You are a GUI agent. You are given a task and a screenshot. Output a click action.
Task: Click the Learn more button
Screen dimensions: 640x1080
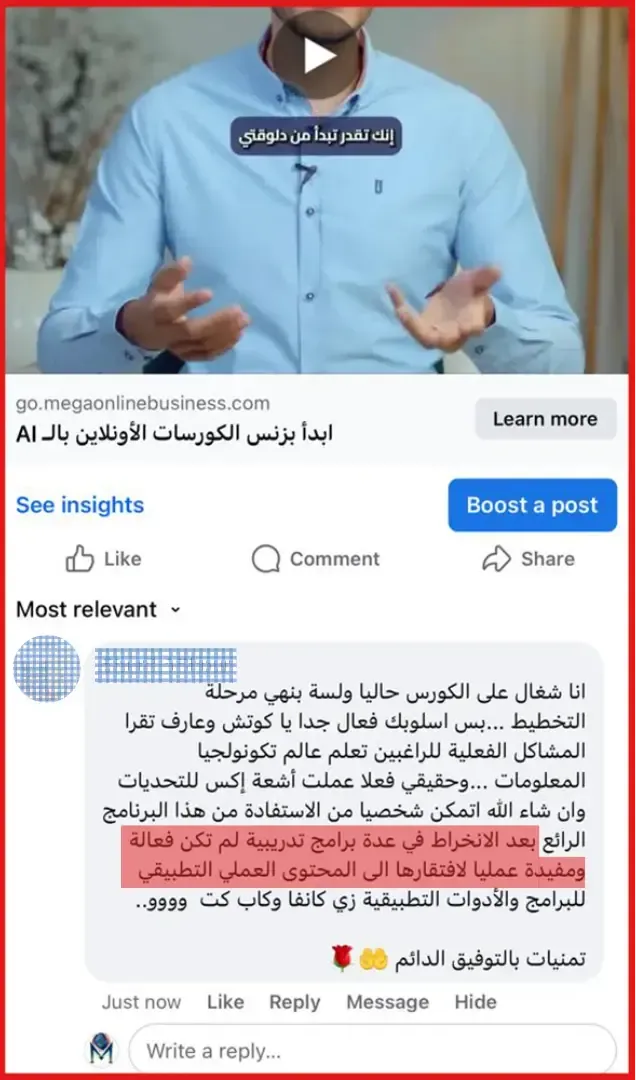[x=546, y=419]
